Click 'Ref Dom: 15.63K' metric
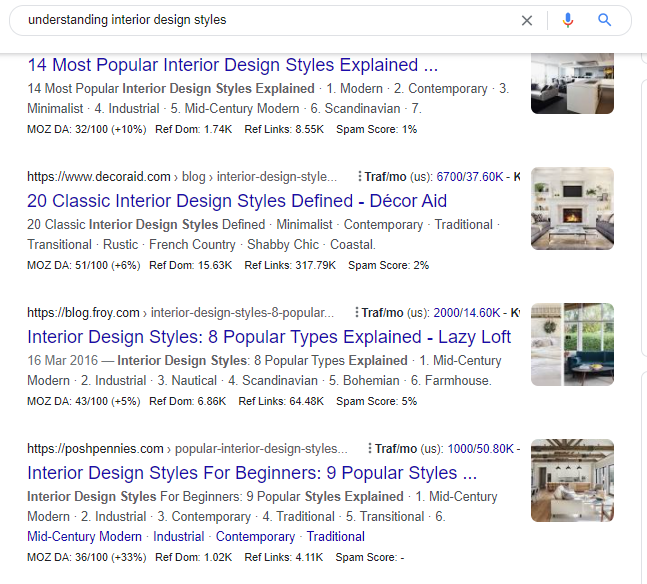This screenshot has height=584, width=647. pyautogui.click(x=191, y=265)
